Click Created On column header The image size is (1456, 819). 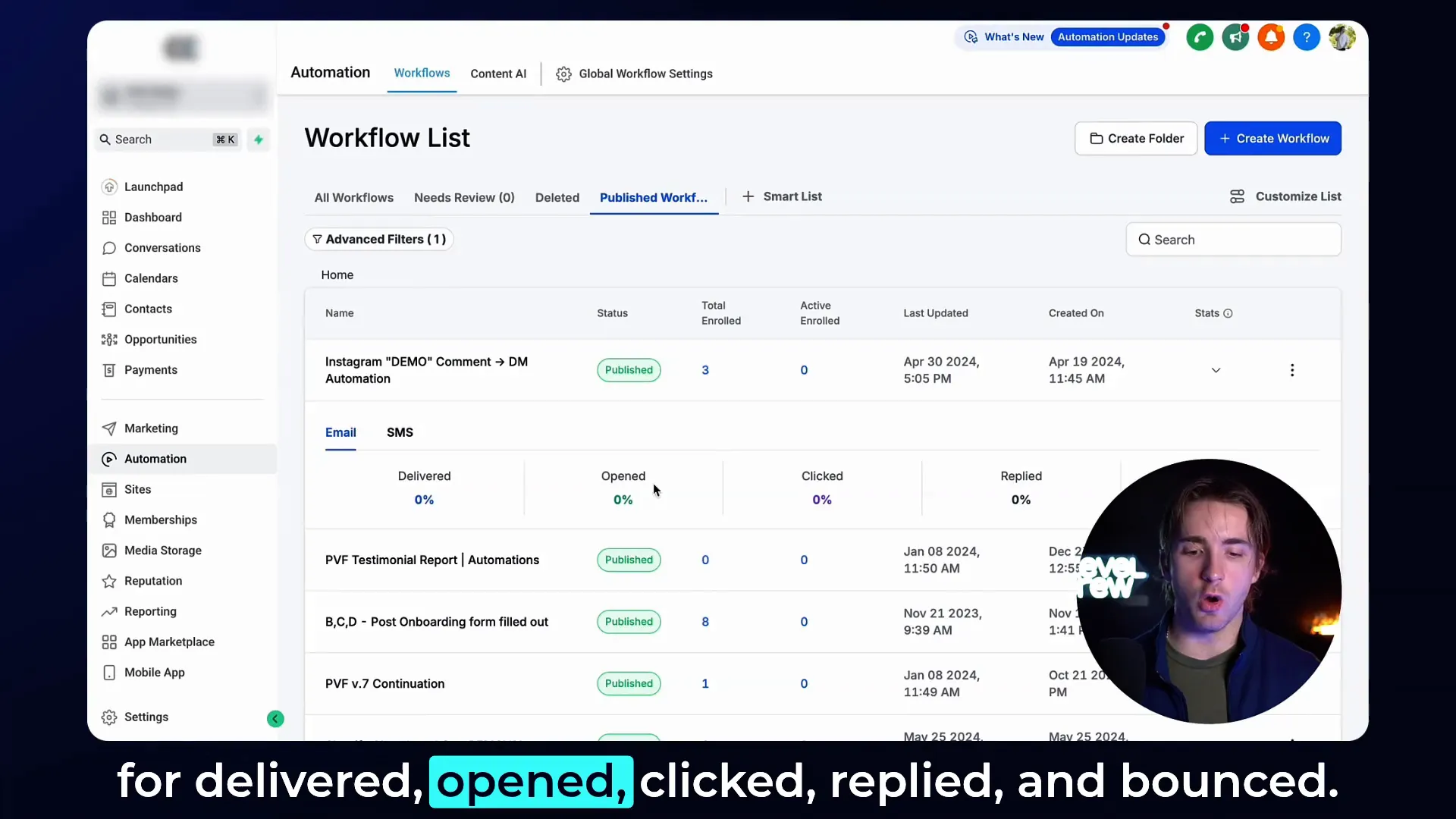(x=1076, y=313)
